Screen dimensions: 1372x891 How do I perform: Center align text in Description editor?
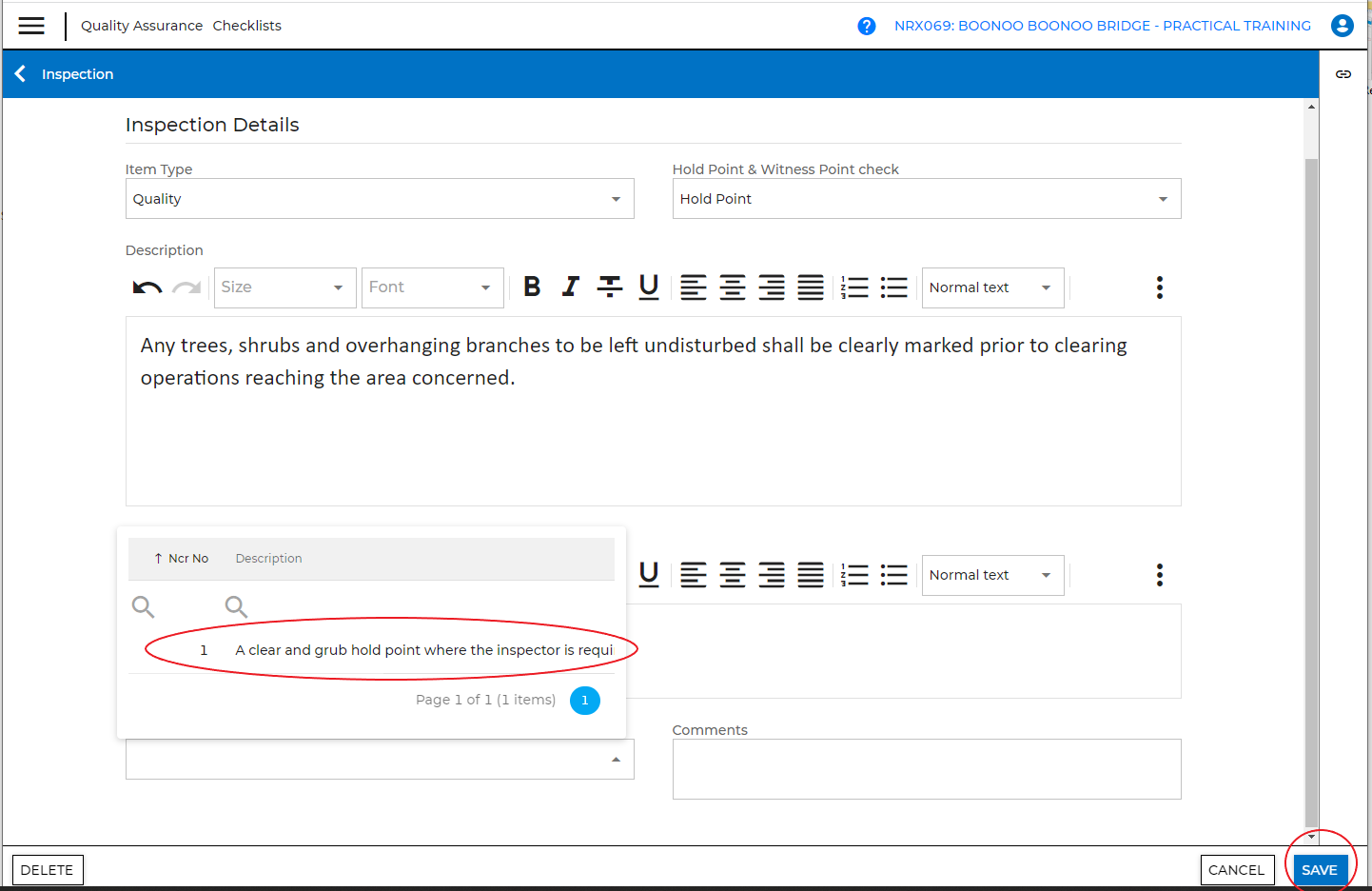(x=732, y=287)
